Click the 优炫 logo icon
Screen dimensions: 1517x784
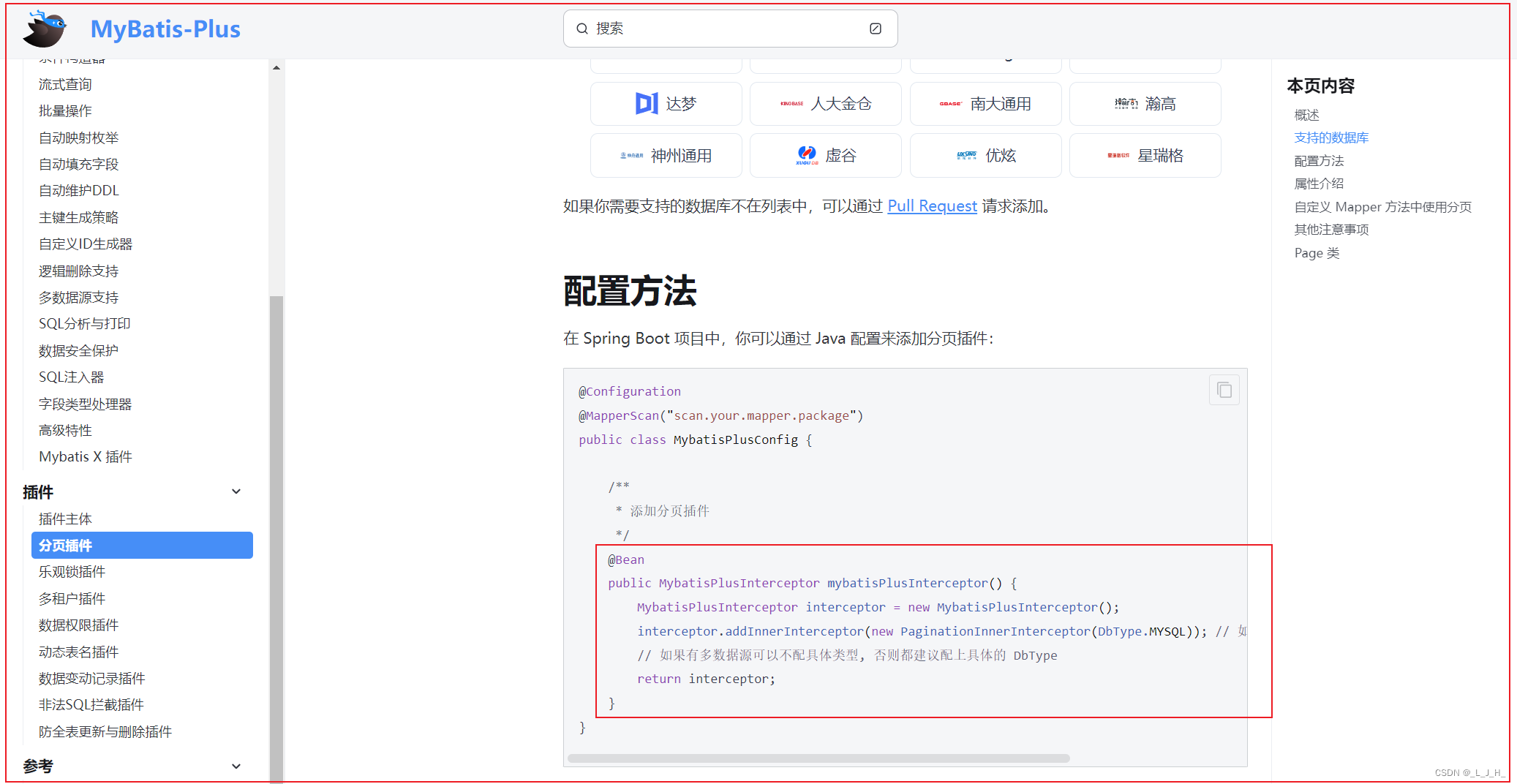[x=967, y=155]
